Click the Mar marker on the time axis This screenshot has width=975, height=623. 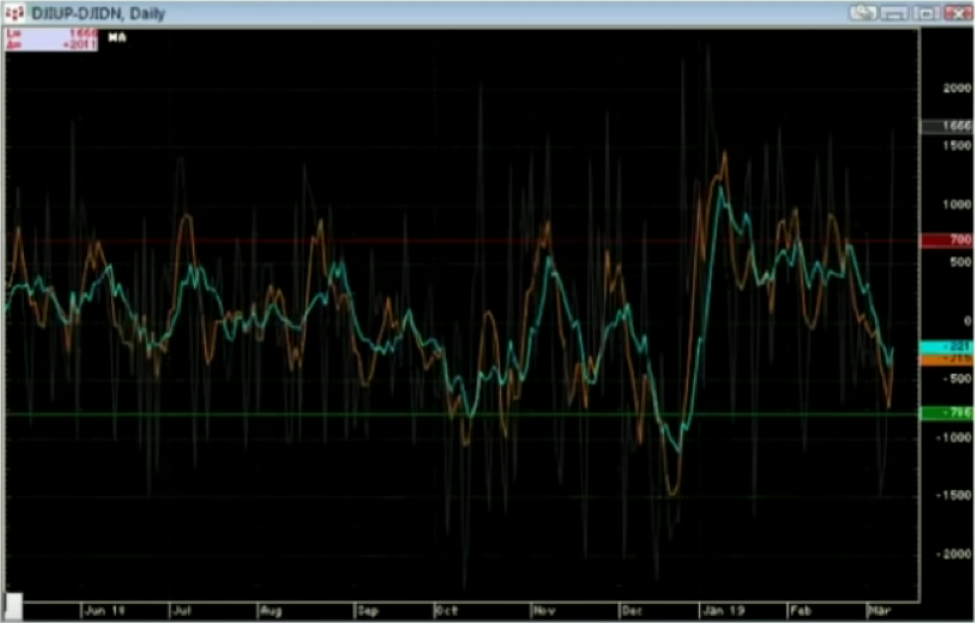(x=877, y=608)
